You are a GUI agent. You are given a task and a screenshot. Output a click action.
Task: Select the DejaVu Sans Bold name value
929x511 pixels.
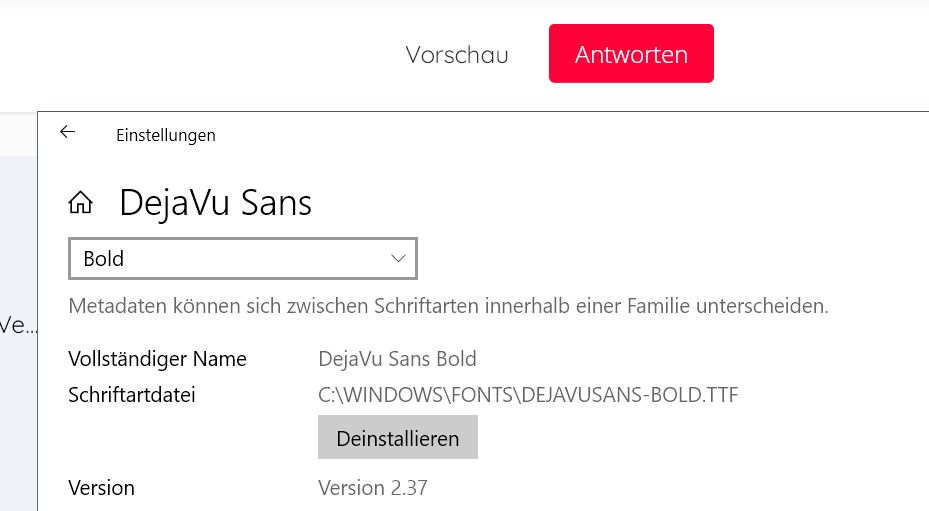397,358
